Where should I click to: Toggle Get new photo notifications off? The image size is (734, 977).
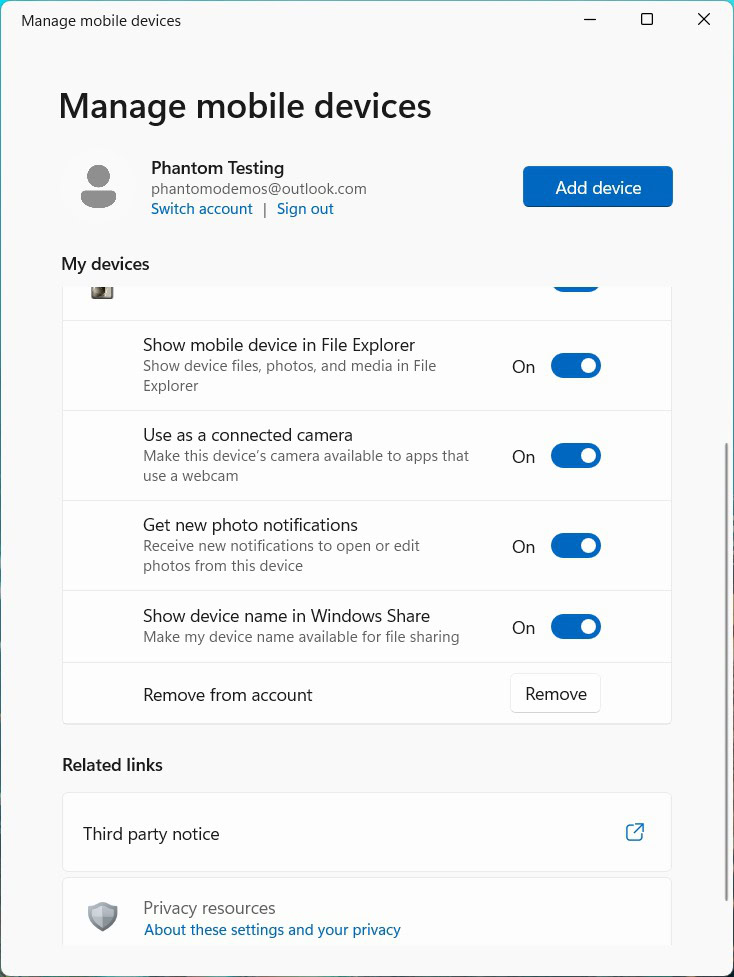tap(576, 546)
